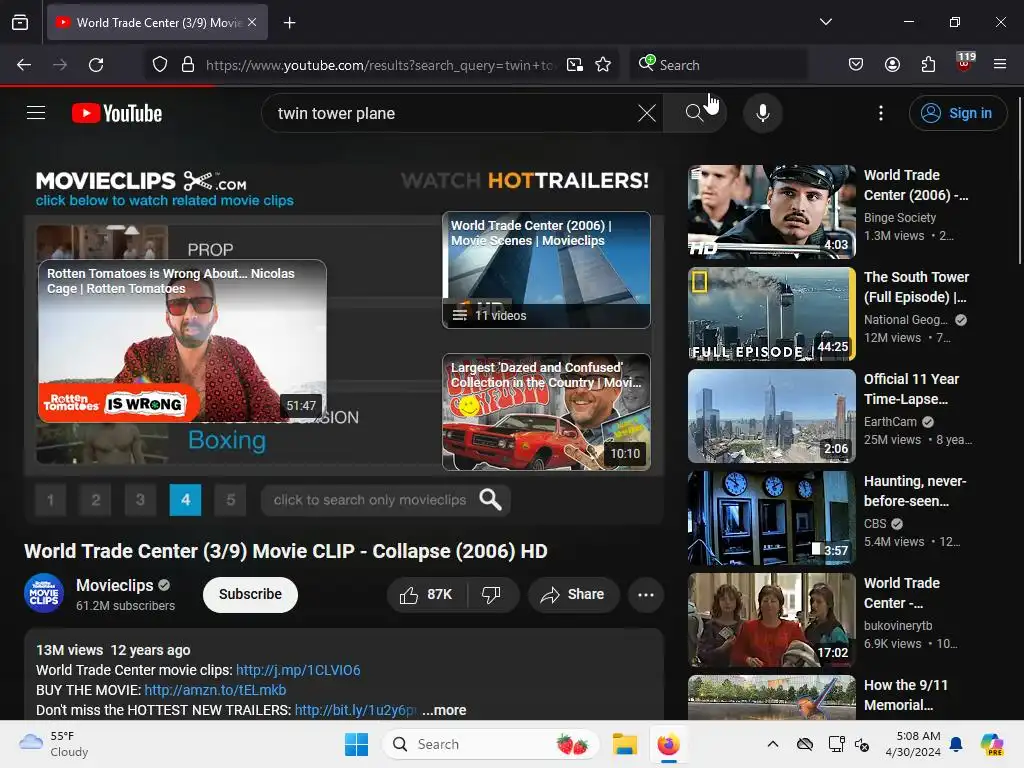Select end screen page 2
1024x768 pixels.
[96, 500]
